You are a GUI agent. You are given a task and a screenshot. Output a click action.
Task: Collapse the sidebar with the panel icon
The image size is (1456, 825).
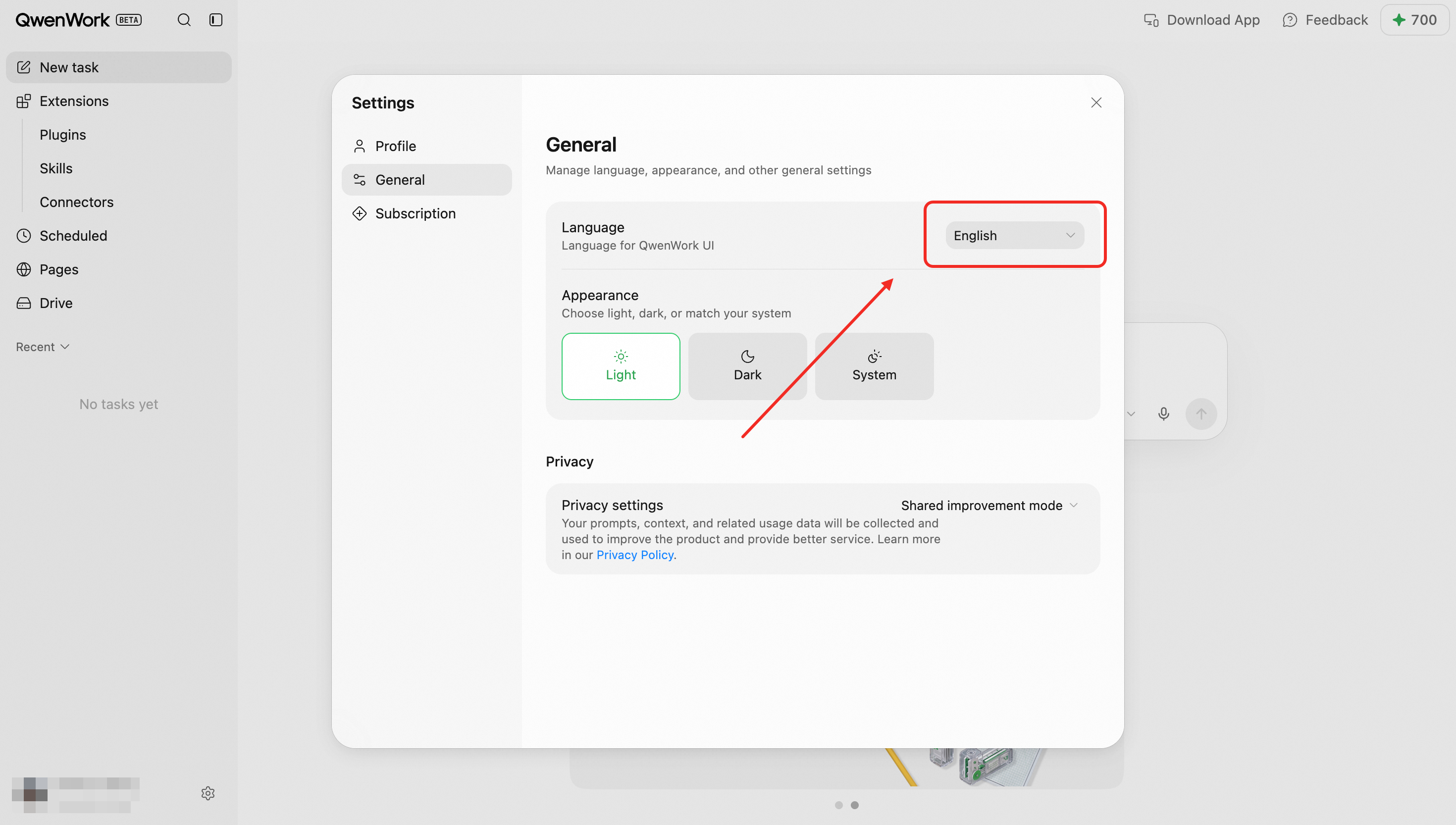tap(216, 20)
